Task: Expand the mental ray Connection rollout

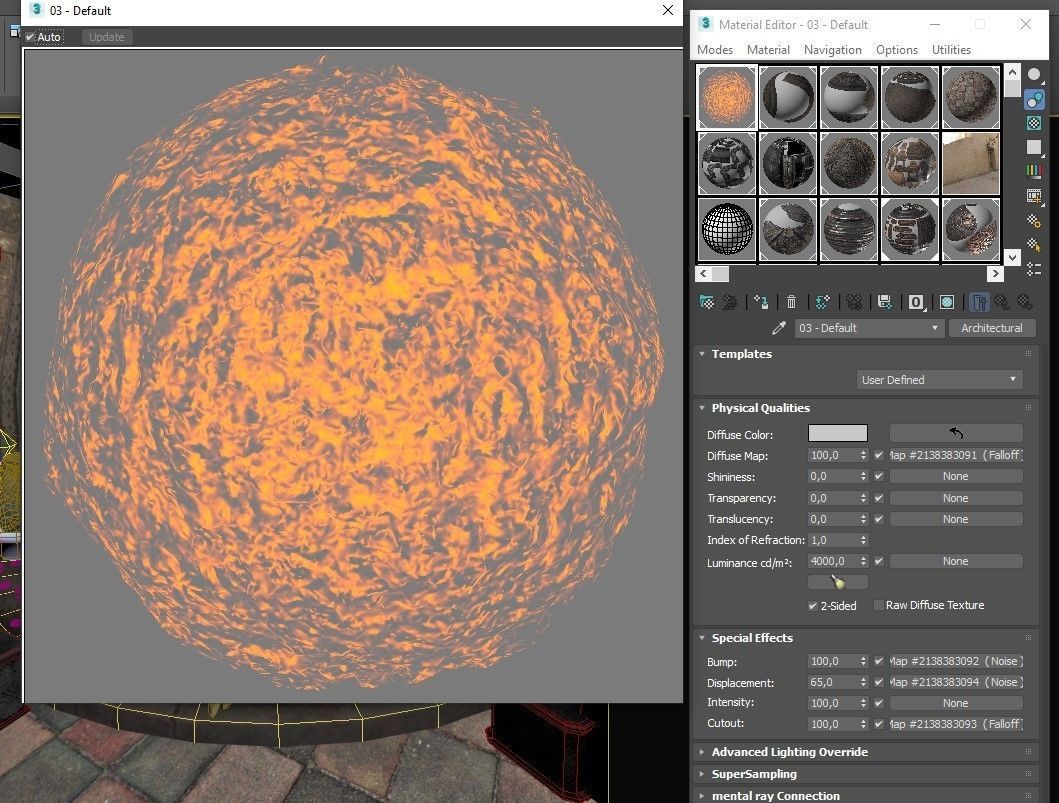Action: tap(702, 796)
